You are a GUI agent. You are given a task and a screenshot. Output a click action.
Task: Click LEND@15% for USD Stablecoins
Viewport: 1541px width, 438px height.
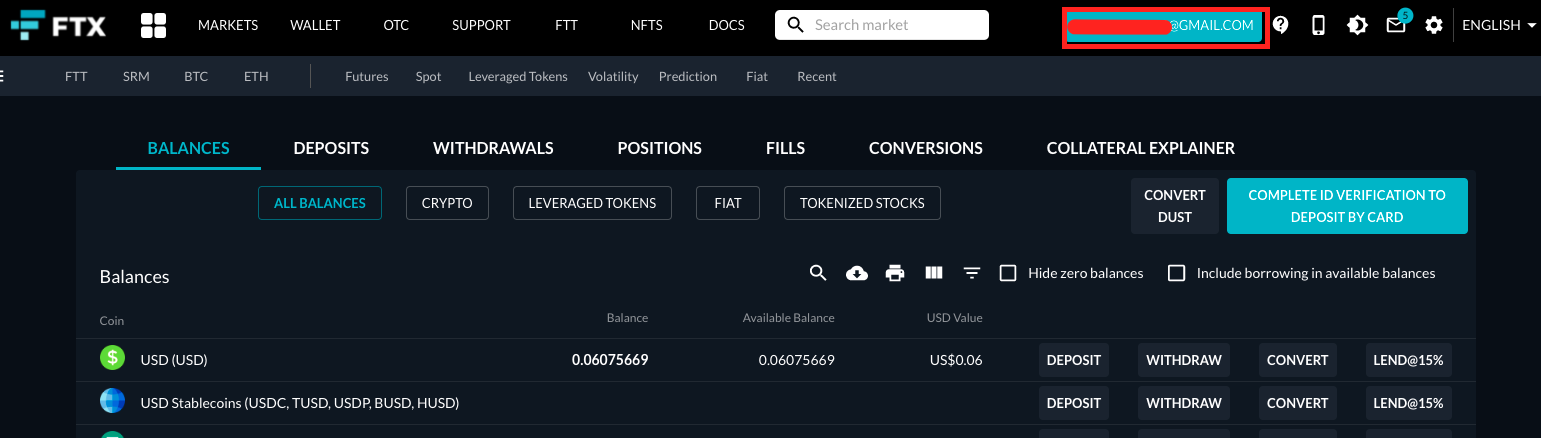1408,403
